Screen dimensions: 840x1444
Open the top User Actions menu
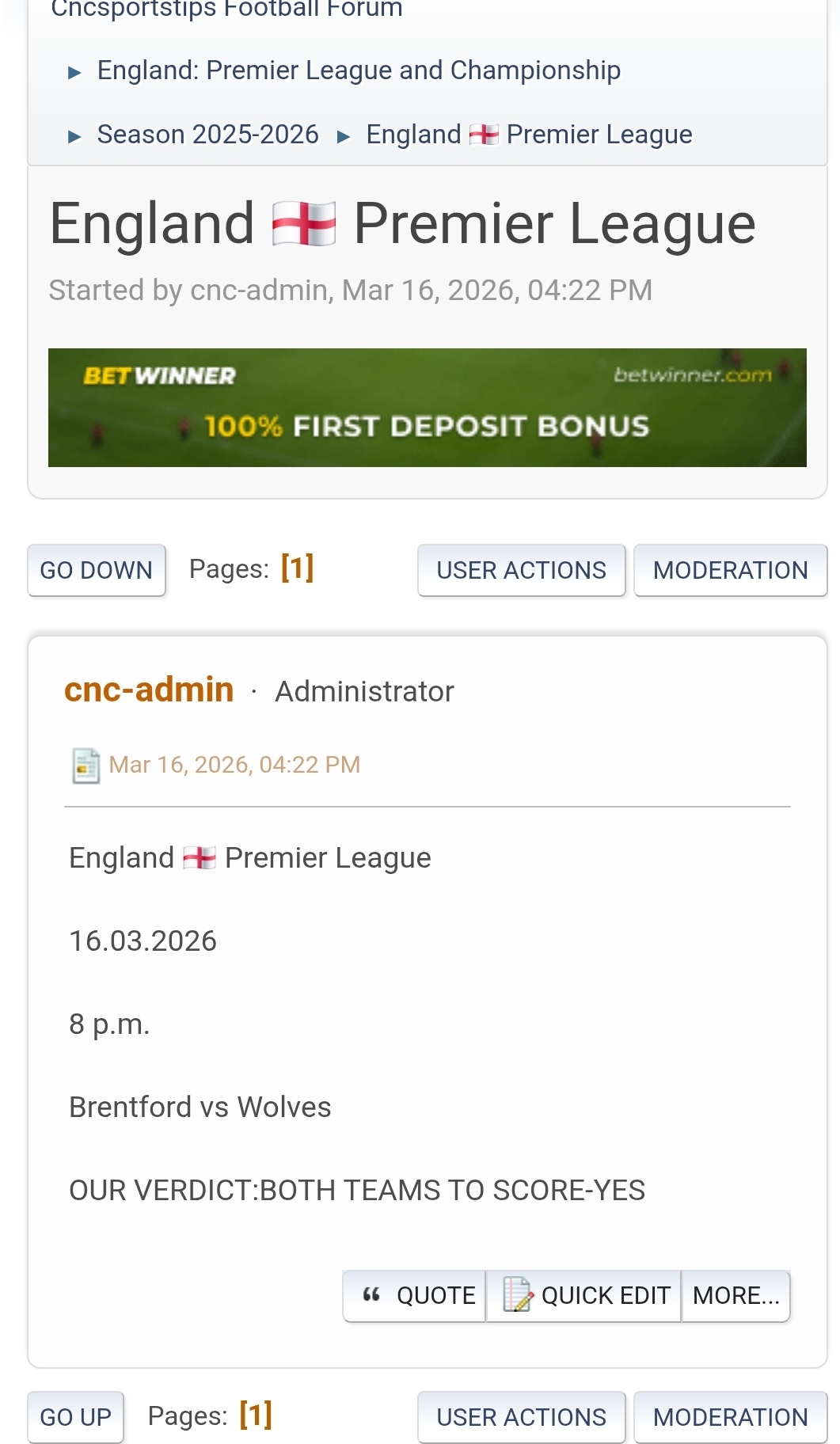(521, 570)
